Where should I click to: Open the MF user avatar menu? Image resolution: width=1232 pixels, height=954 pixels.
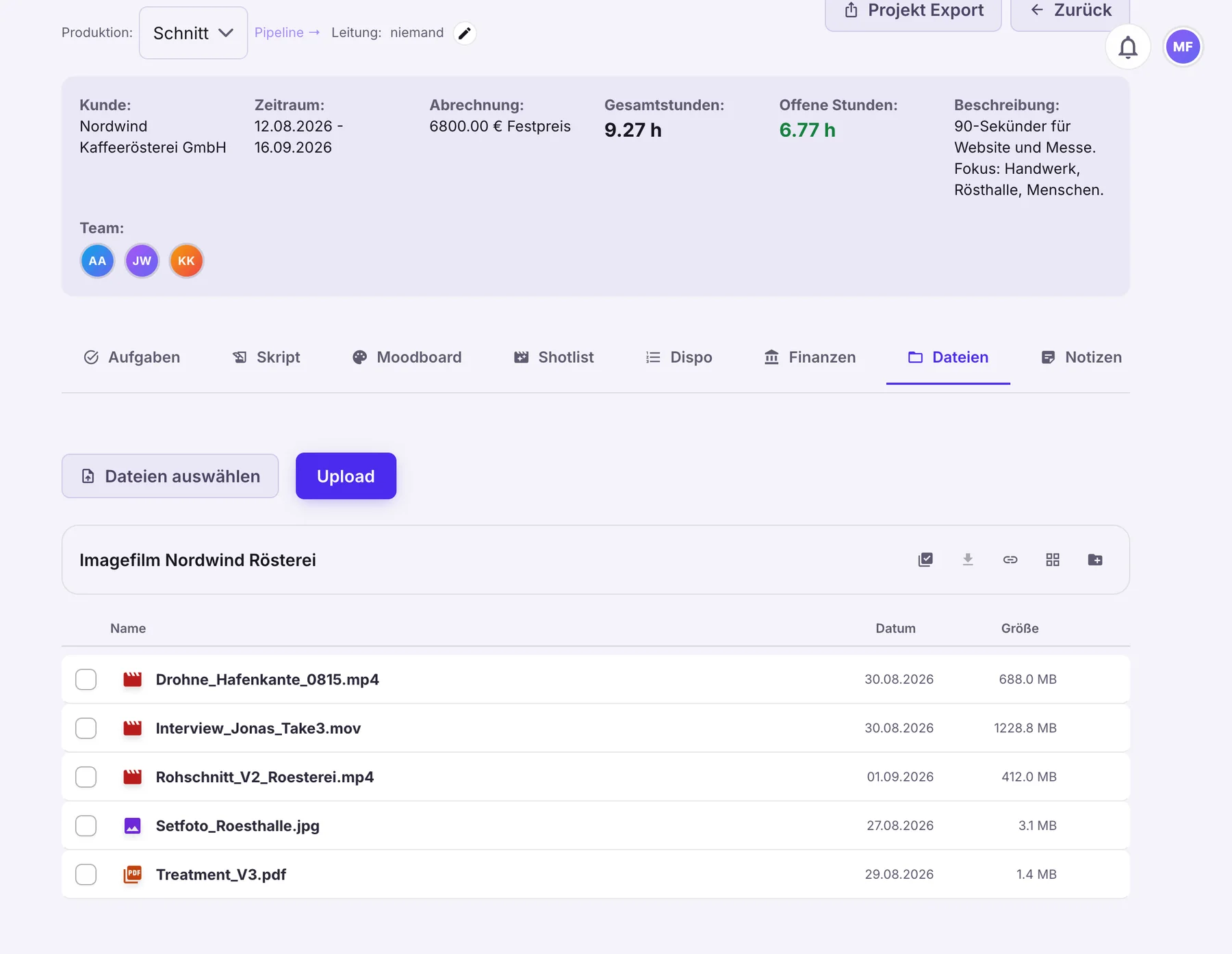pos(1183,47)
